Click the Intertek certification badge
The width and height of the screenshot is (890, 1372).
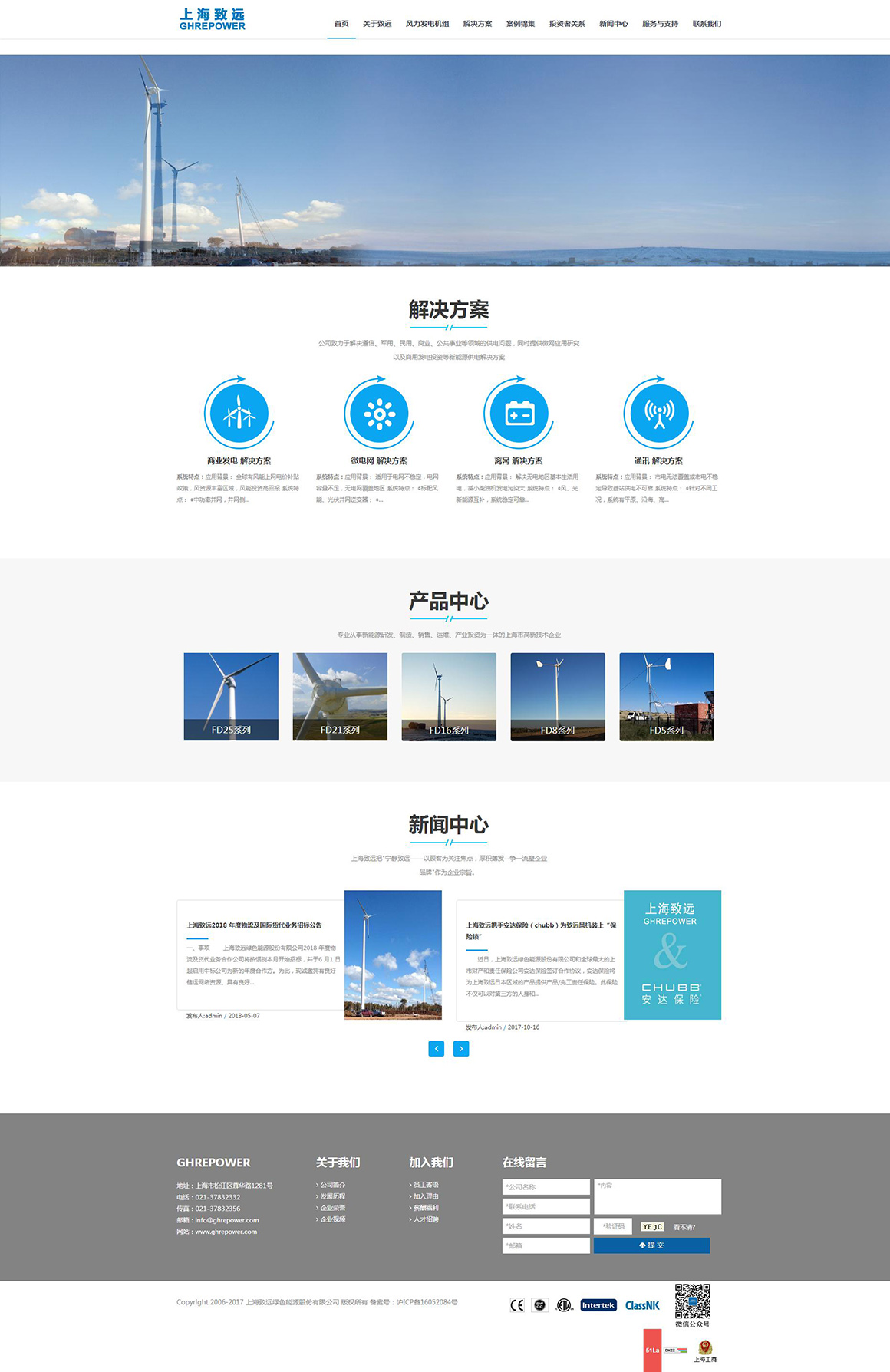(x=598, y=1305)
